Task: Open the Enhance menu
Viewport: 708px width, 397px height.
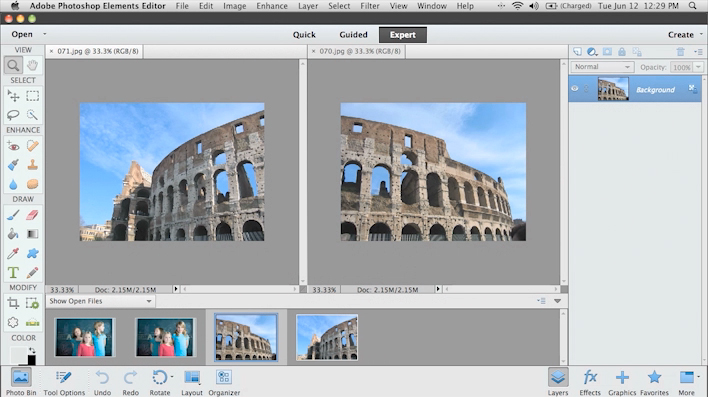Action: click(272, 6)
